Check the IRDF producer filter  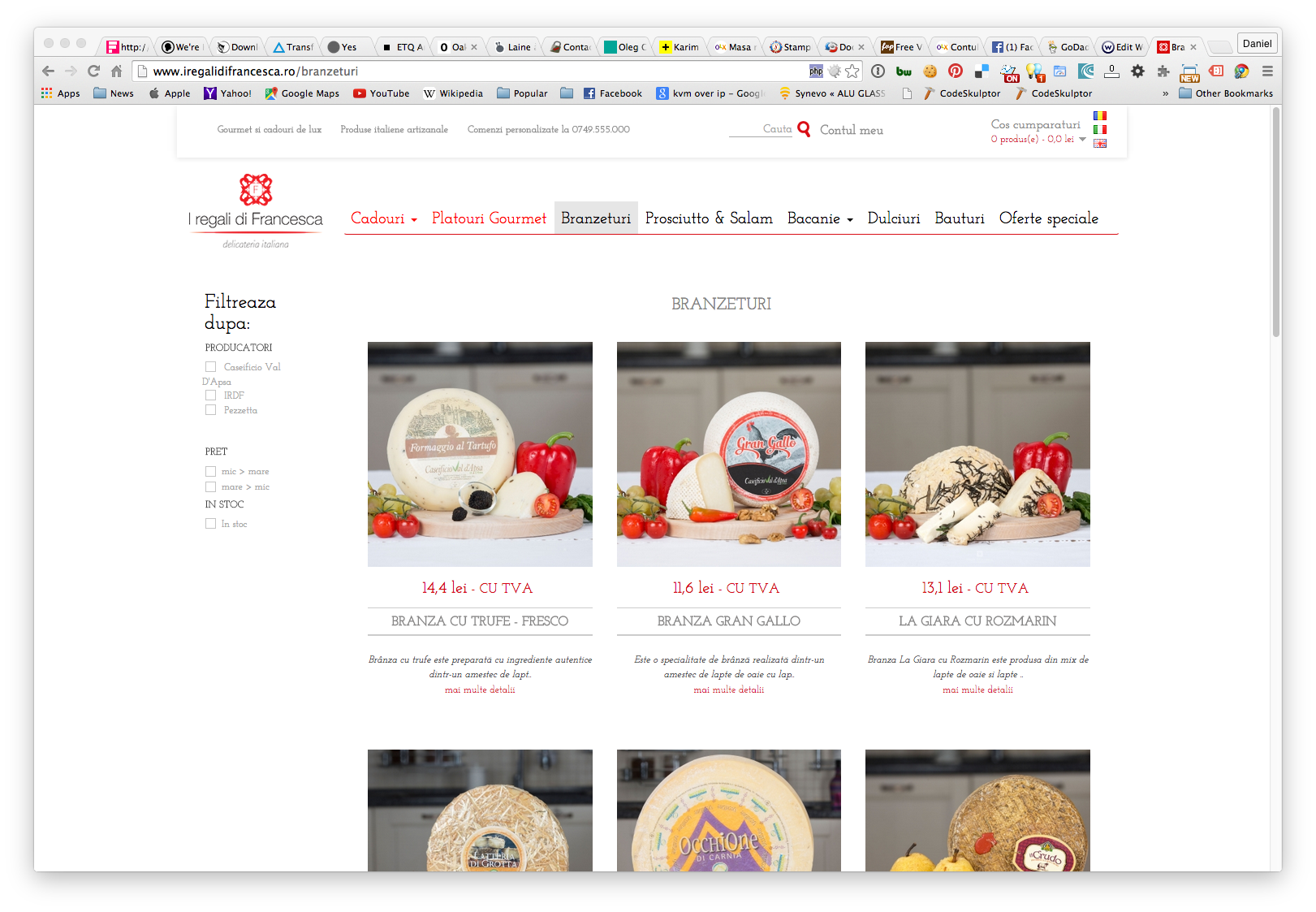(210, 395)
